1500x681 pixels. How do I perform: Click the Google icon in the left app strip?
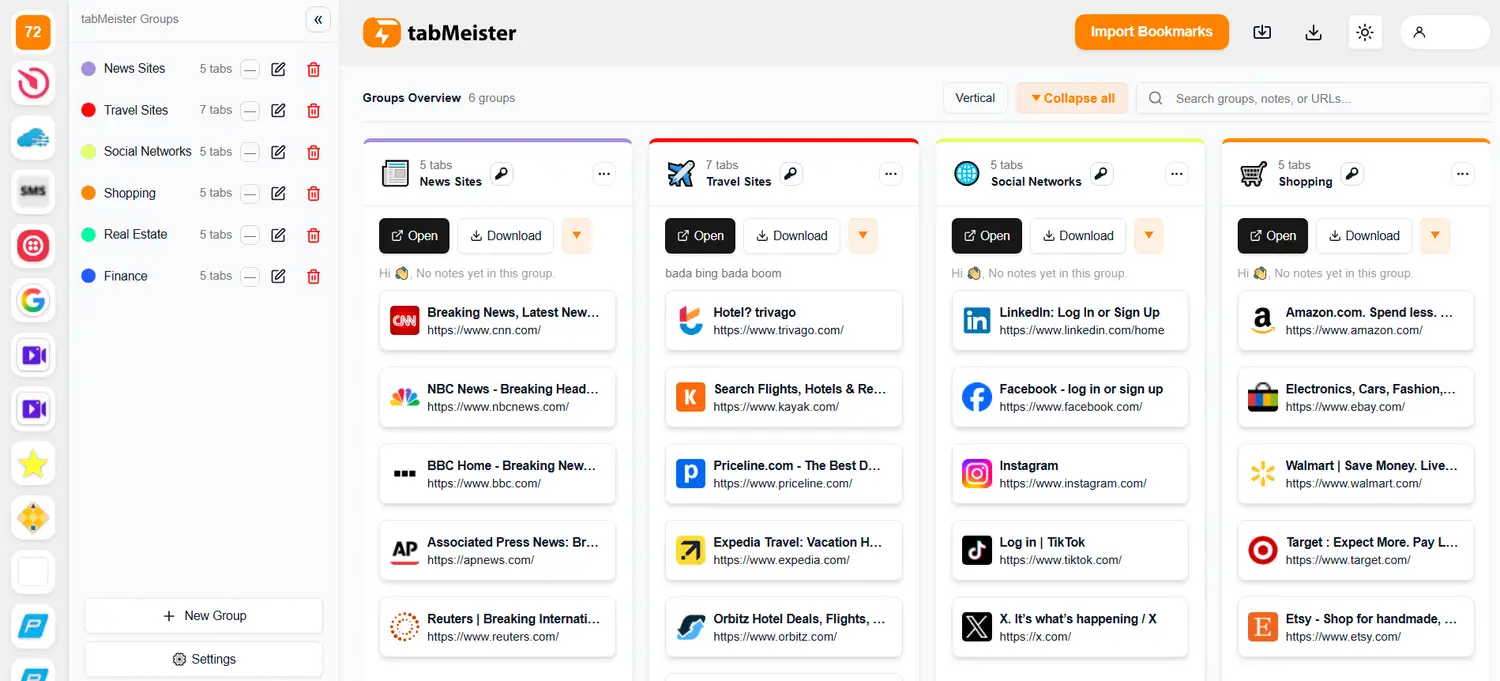click(33, 301)
